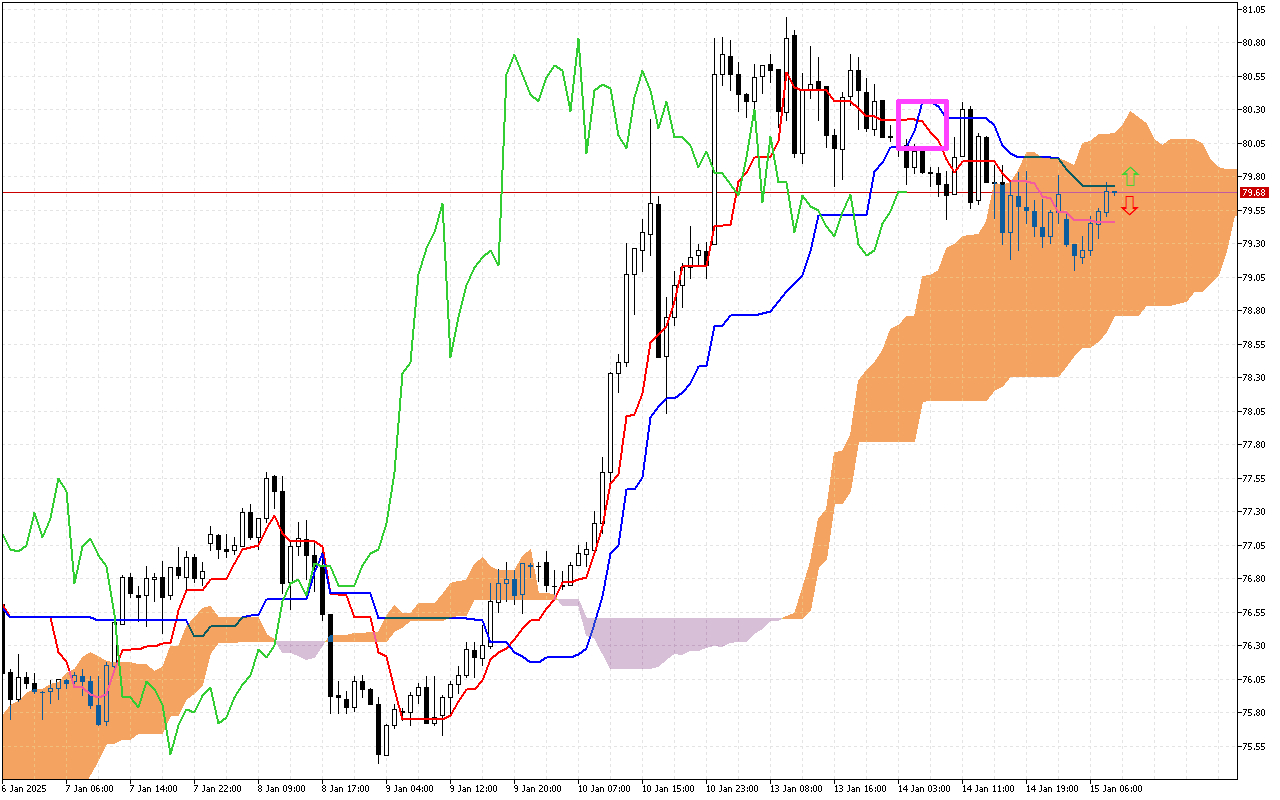Select the 78.30 price level label
Image resolution: width=1280 pixels, height=800 pixels.
(1254, 378)
